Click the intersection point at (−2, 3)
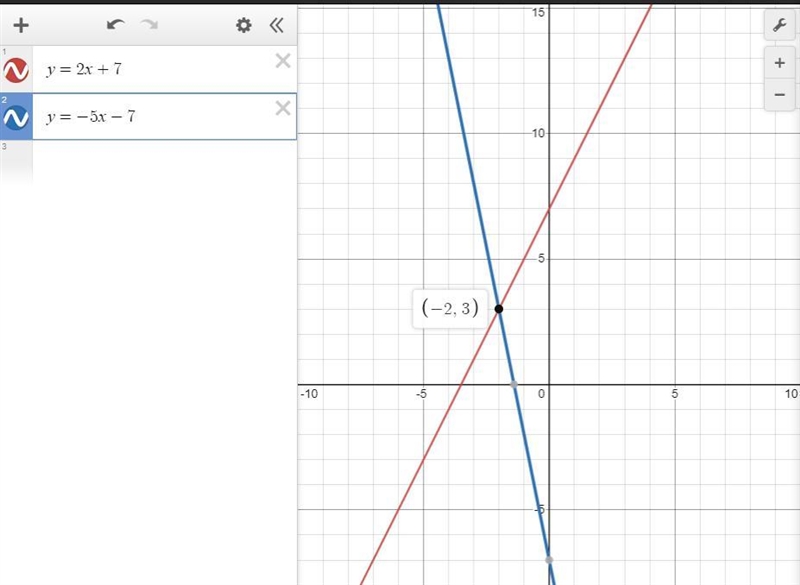Image resolution: width=800 pixels, height=585 pixels. pyautogui.click(x=499, y=309)
